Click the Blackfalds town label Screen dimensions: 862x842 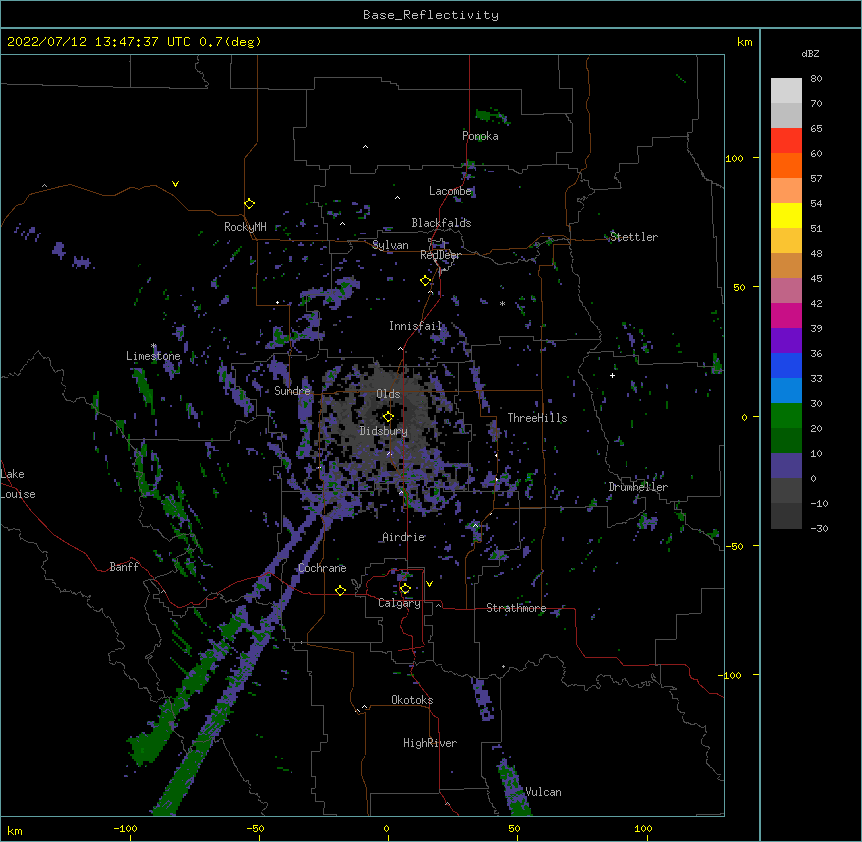click(x=441, y=223)
